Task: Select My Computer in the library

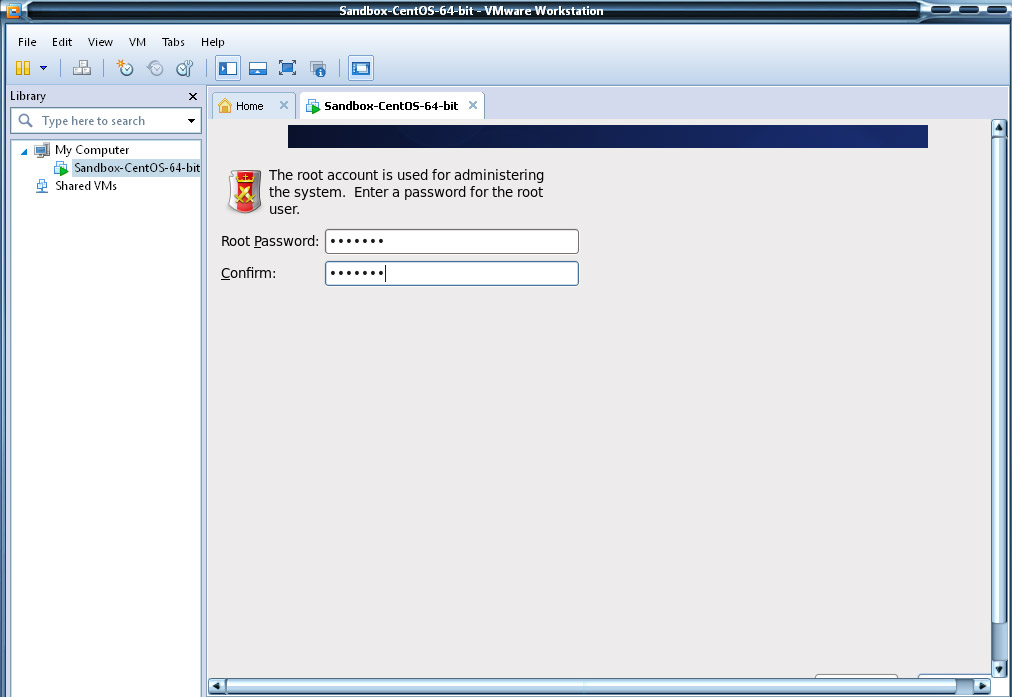Action: [92, 150]
